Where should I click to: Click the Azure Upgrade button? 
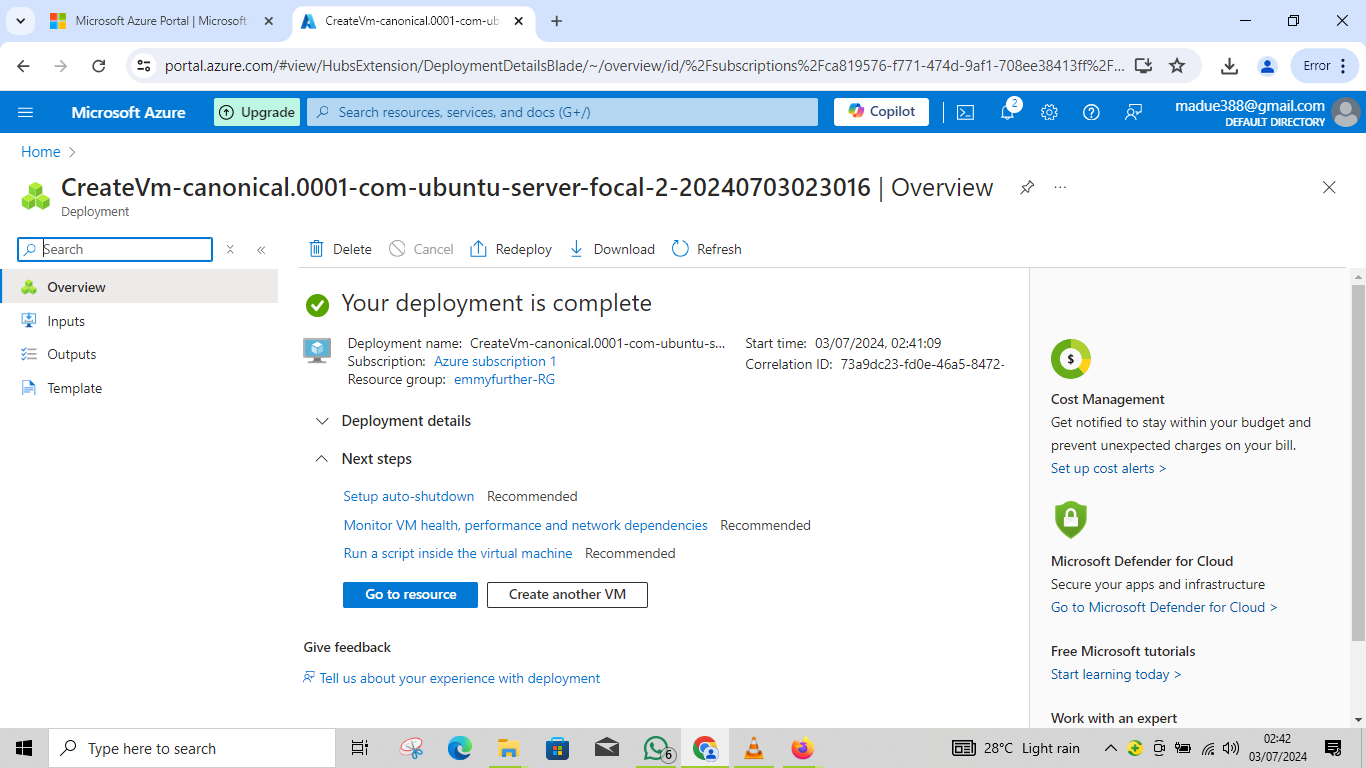pyautogui.click(x=257, y=112)
